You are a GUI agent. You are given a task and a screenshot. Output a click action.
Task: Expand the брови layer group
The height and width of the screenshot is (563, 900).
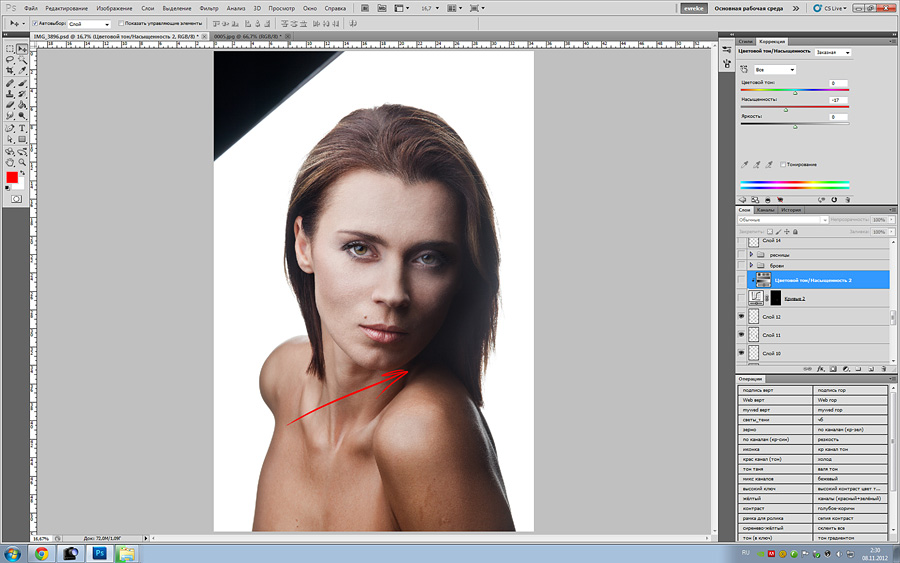pos(751,265)
